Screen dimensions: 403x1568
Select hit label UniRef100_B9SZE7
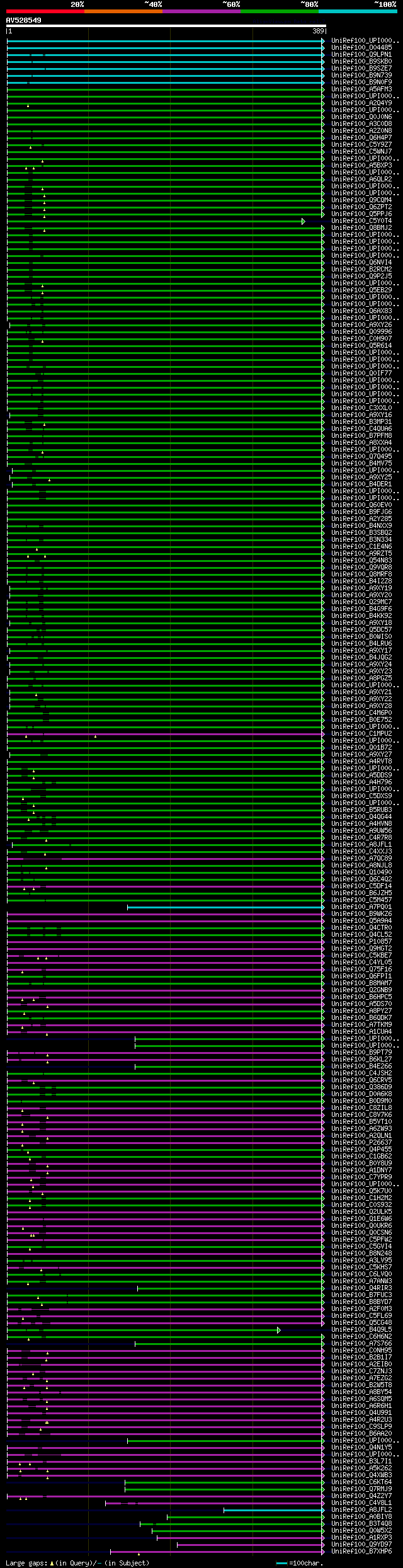pyautogui.click(x=361, y=69)
